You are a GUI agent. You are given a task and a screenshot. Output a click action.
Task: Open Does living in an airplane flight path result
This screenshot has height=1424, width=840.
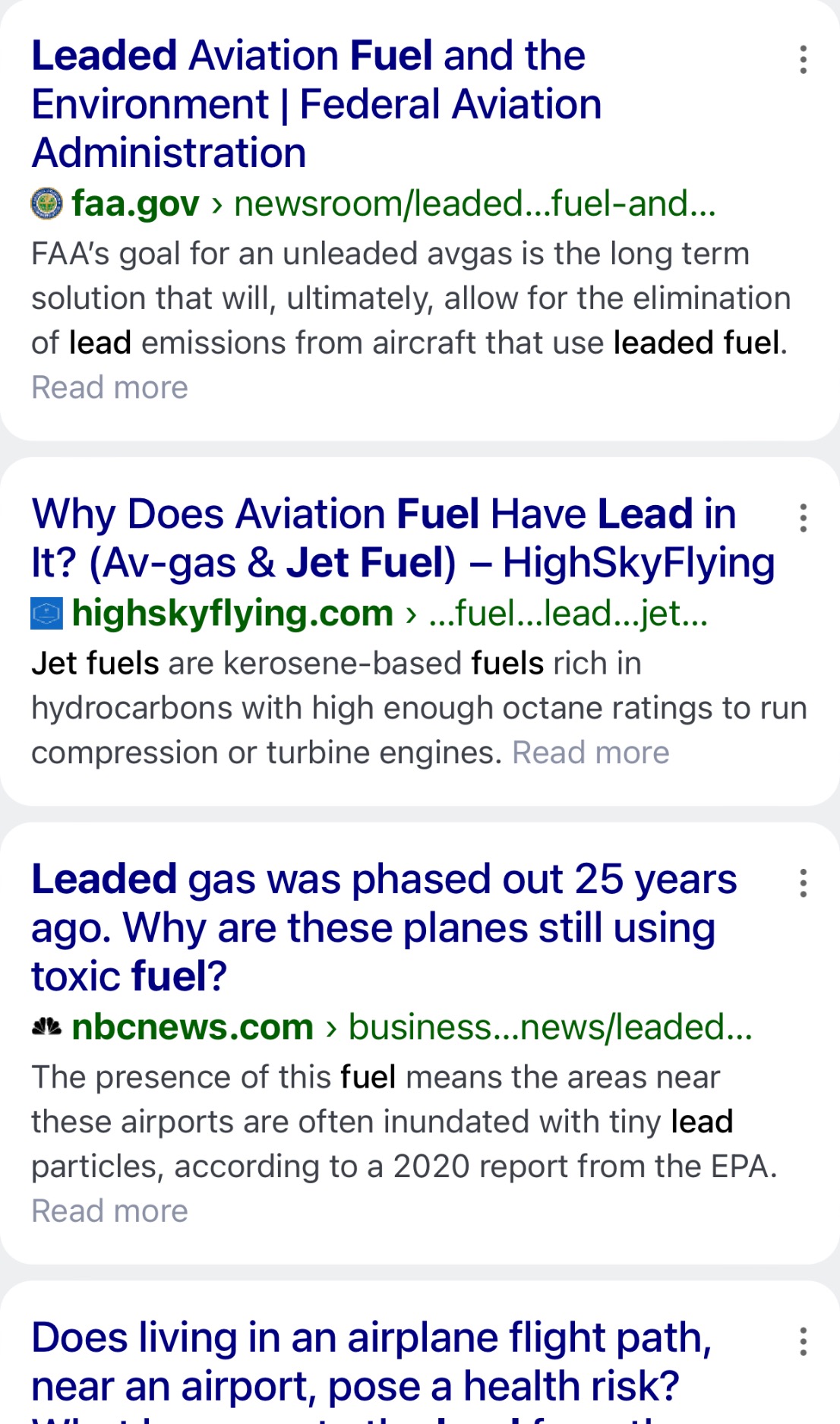click(x=371, y=1362)
